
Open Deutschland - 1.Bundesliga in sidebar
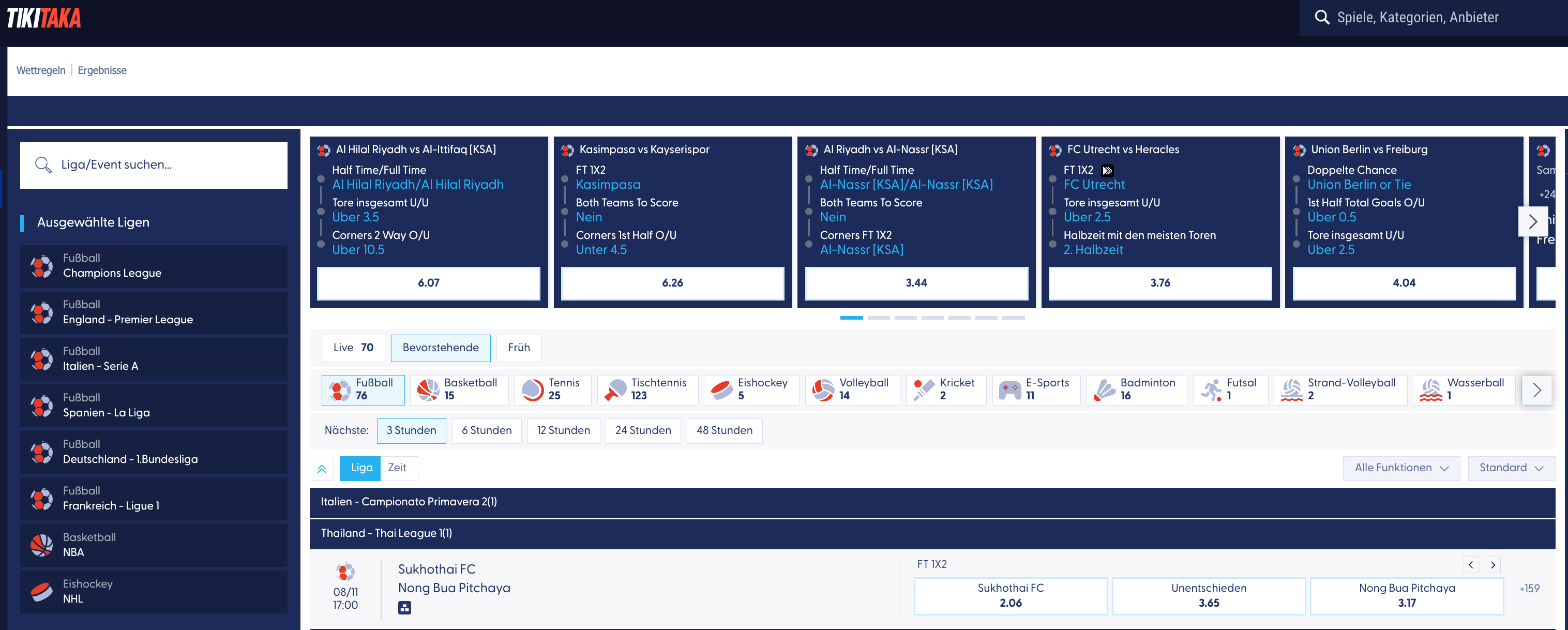coord(154,452)
